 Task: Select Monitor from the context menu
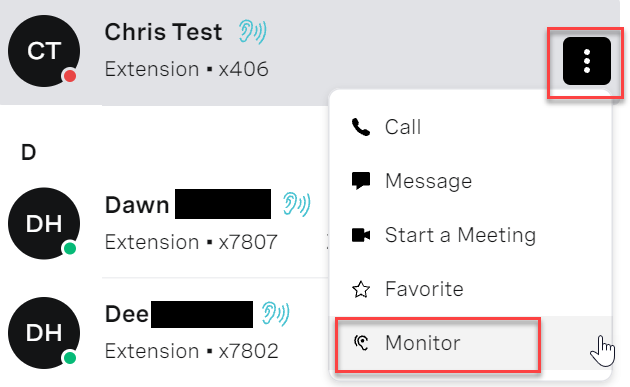click(x=471, y=343)
